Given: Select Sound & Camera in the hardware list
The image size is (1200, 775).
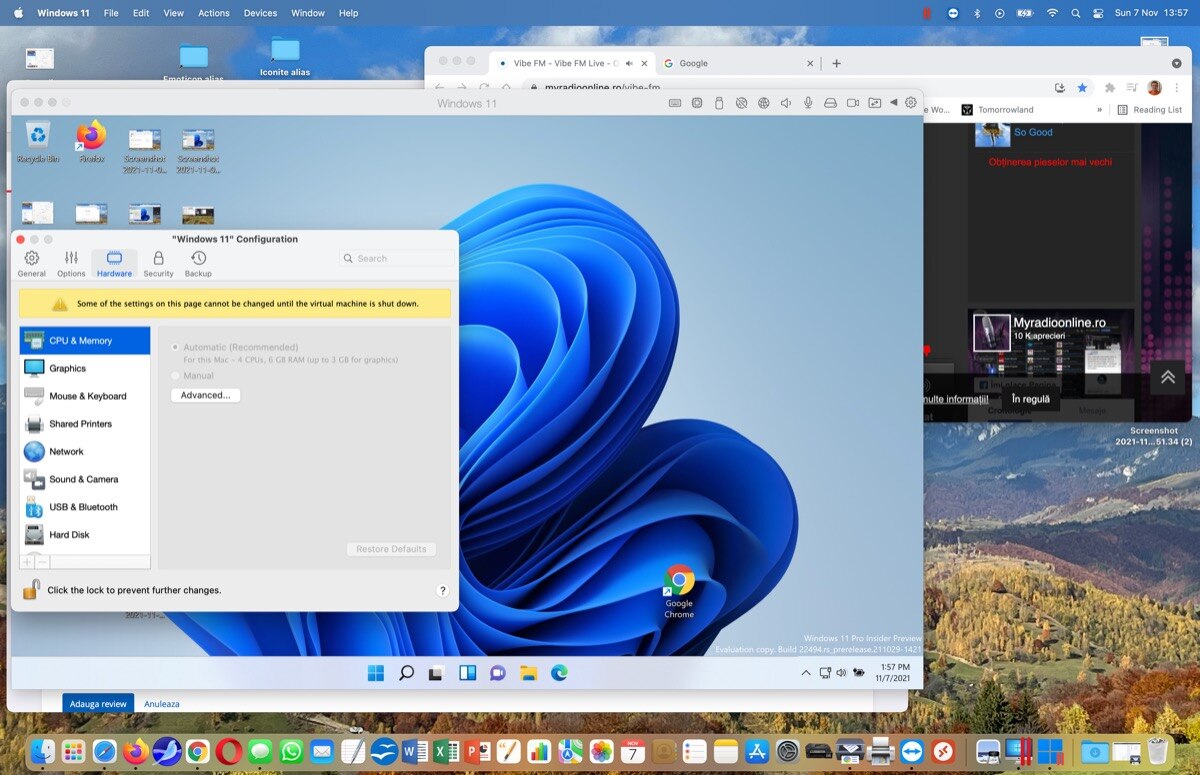Looking at the screenshot, I should coord(85,479).
